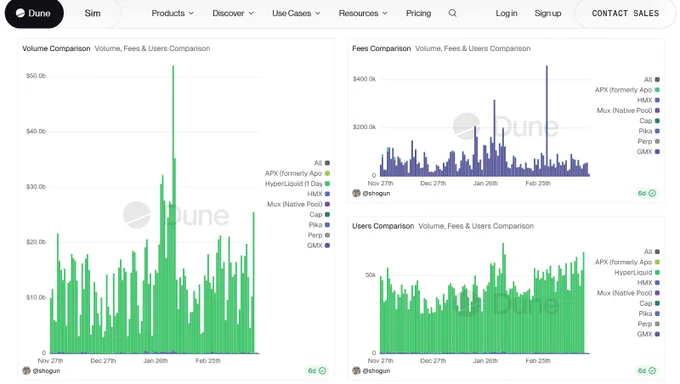Screen dimensions: 680x384
Task: Toggle APX series in Users legend
Action: coord(628,262)
